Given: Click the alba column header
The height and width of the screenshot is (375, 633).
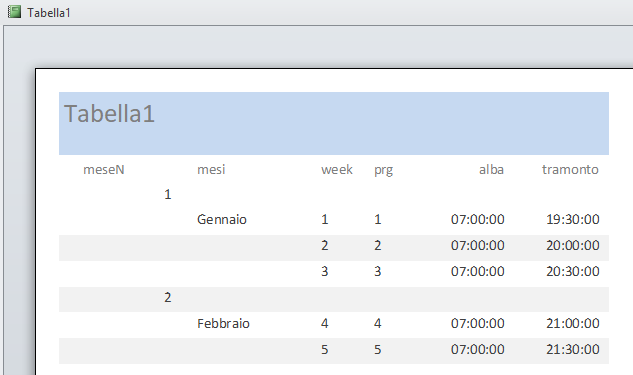Looking at the screenshot, I should pos(491,170).
